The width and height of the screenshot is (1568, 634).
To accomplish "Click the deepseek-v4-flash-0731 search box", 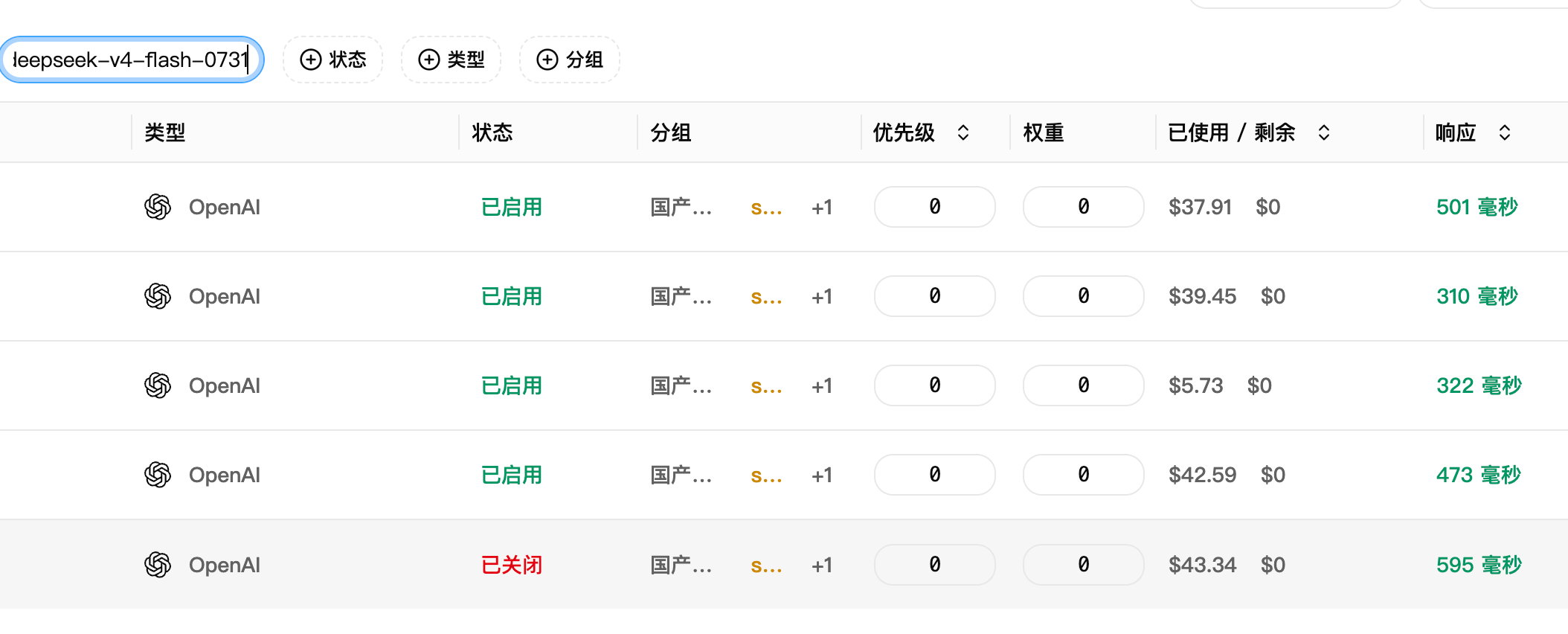I will point(131,60).
